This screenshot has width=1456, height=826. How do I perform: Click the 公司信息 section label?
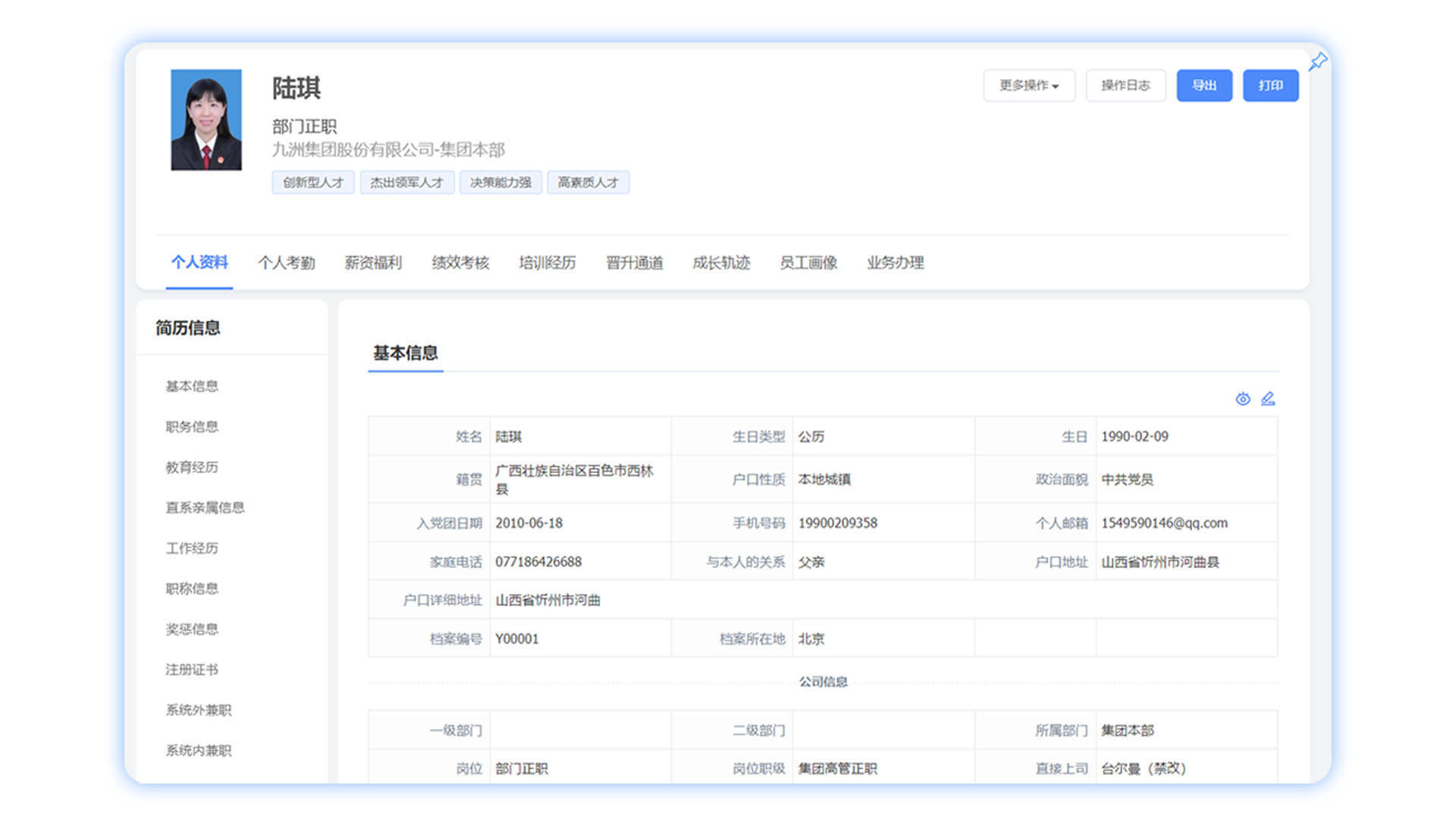pyautogui.click(x=823, y=682)
